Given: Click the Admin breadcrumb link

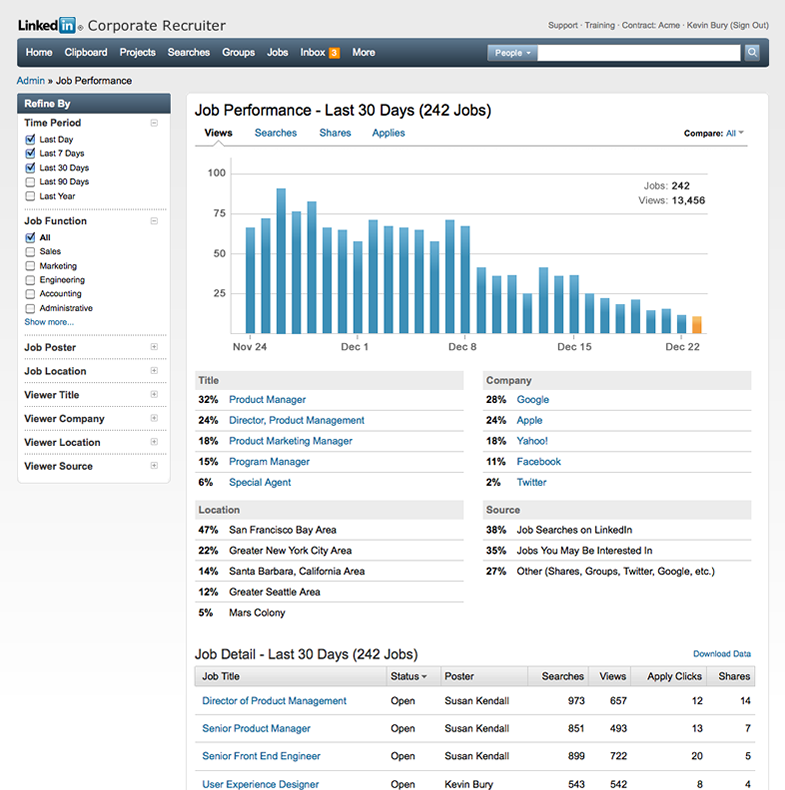Looking at the screenshot, I should tap(31, 81).
